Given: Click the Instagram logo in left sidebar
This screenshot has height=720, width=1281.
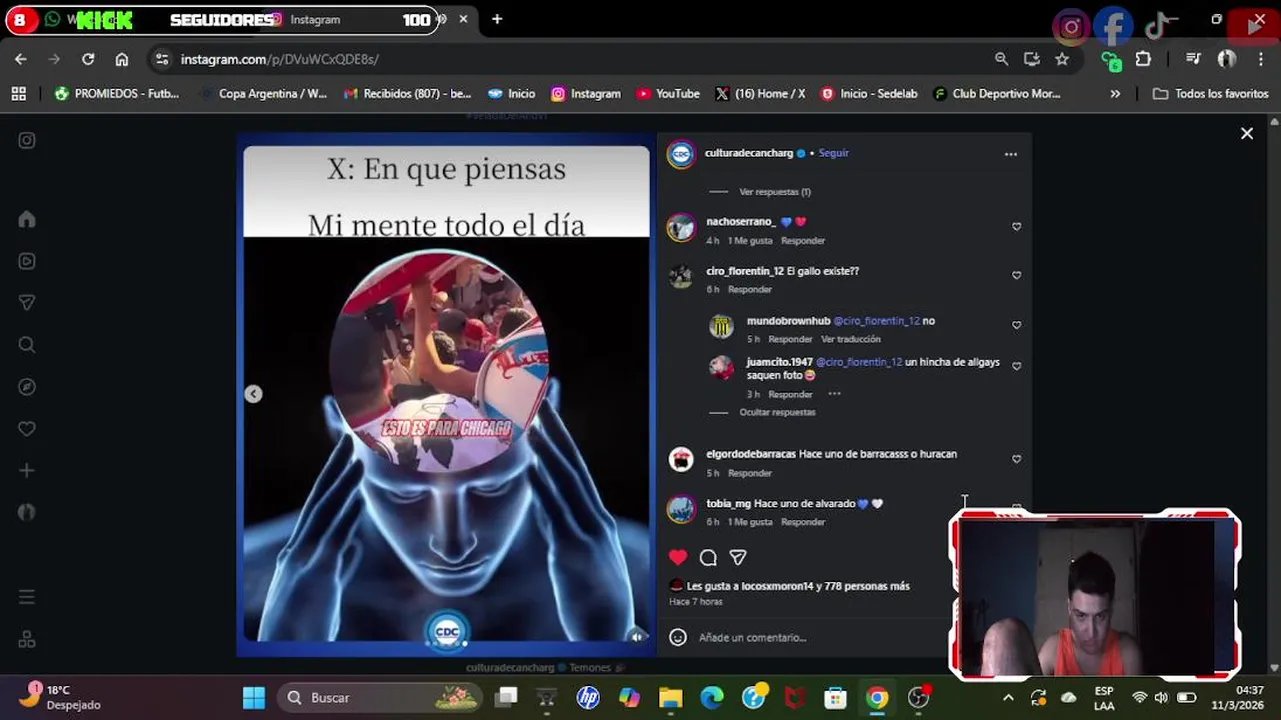Looking at the screenshot, I should pos(27,141).
